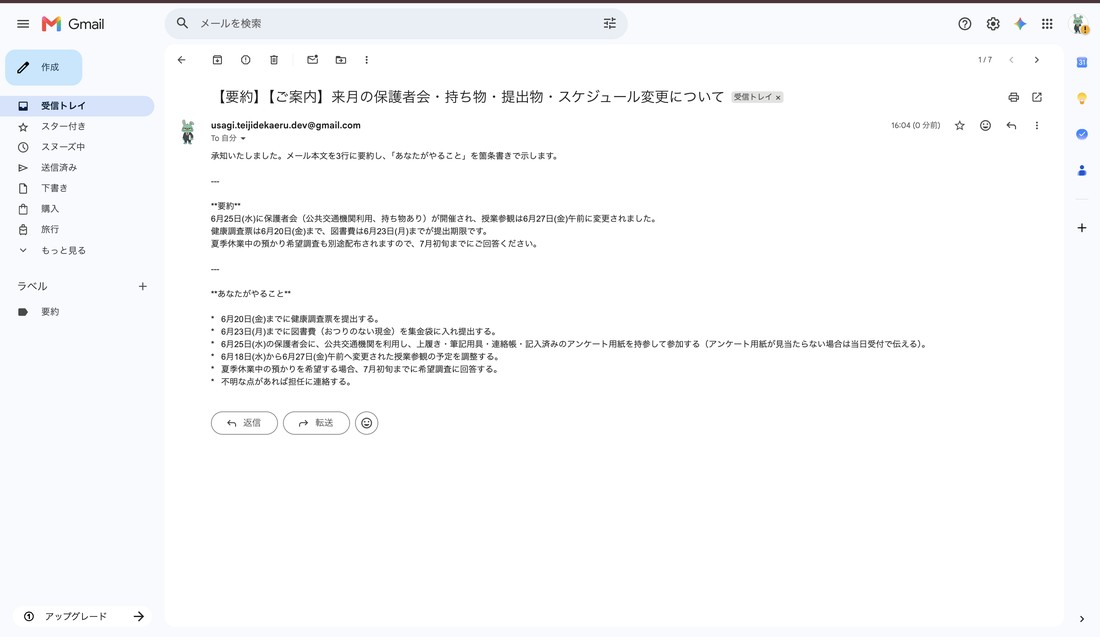Open the move-to folder icon
The image size is (1100, 637).
point(341,60)
